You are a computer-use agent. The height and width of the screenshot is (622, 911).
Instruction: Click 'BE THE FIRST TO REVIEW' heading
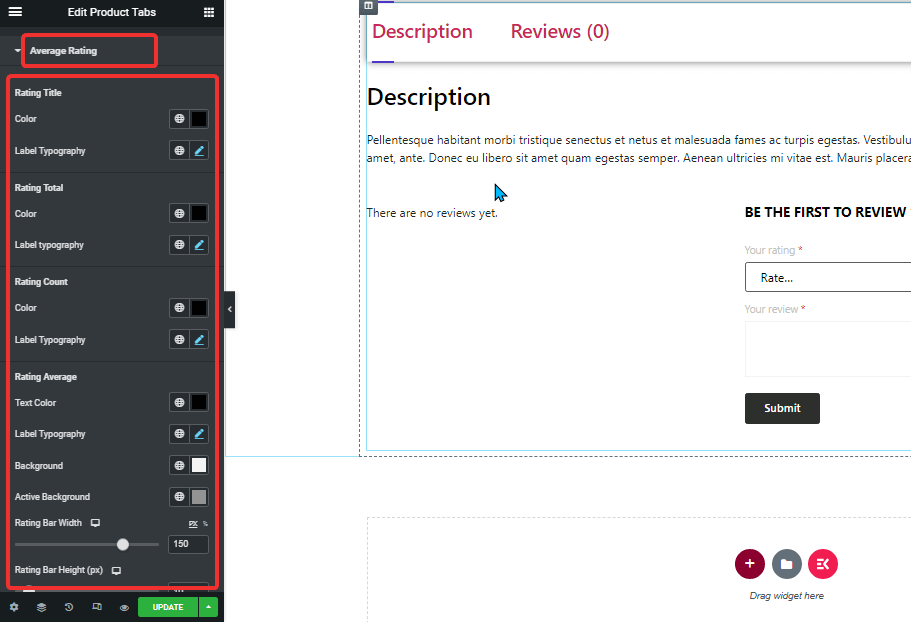825,213
